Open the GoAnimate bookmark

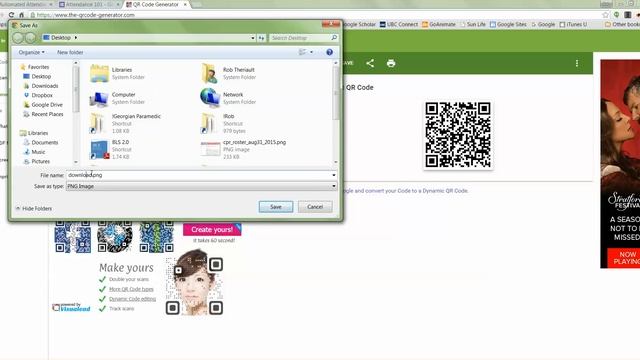pyautogui.click(x=439, y=24)
